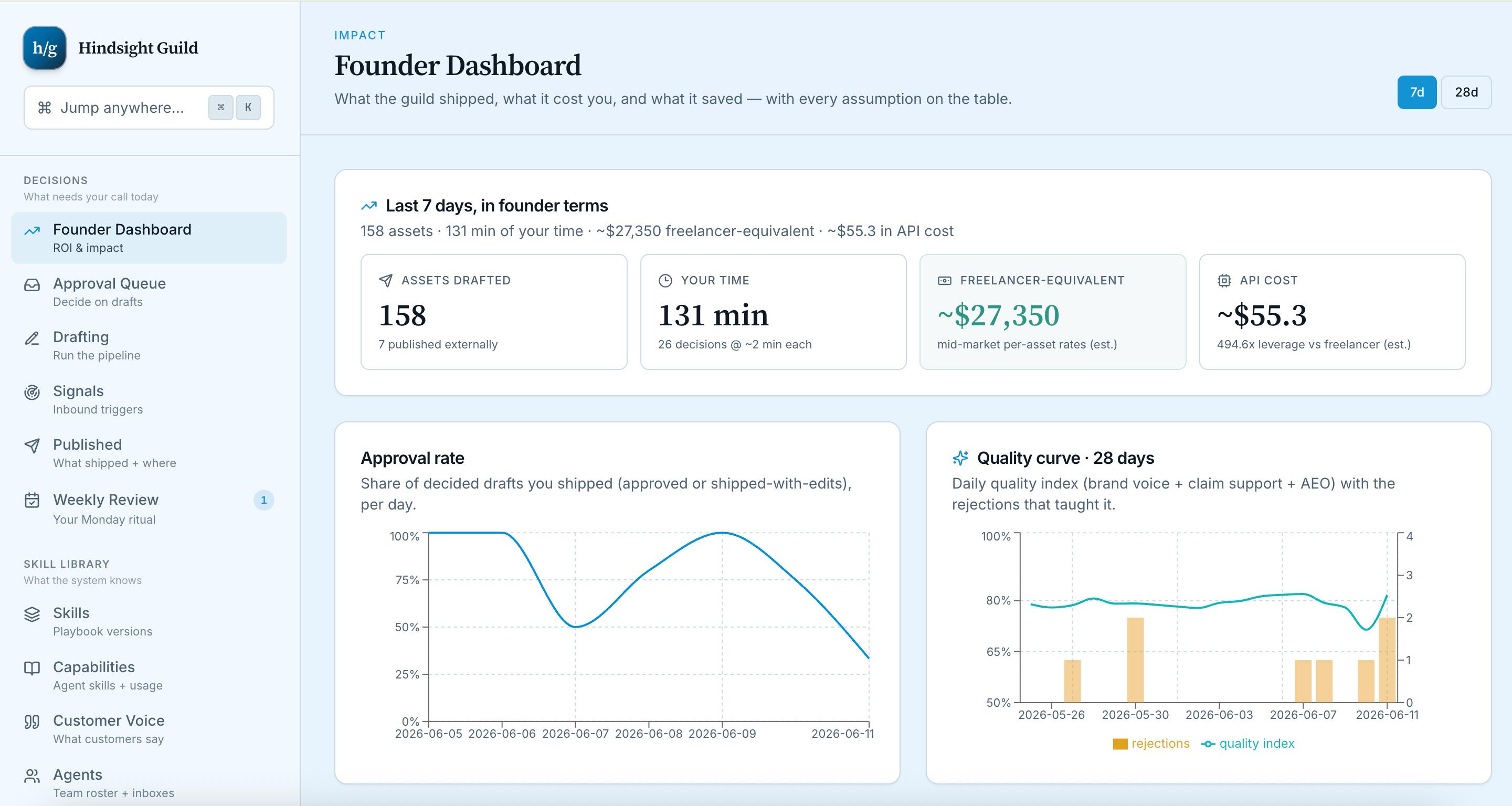Image resolution: width=1512 pixels, height=806 pixels.
Task: Open Capabilities book icon
Action: tap(33, 668)
